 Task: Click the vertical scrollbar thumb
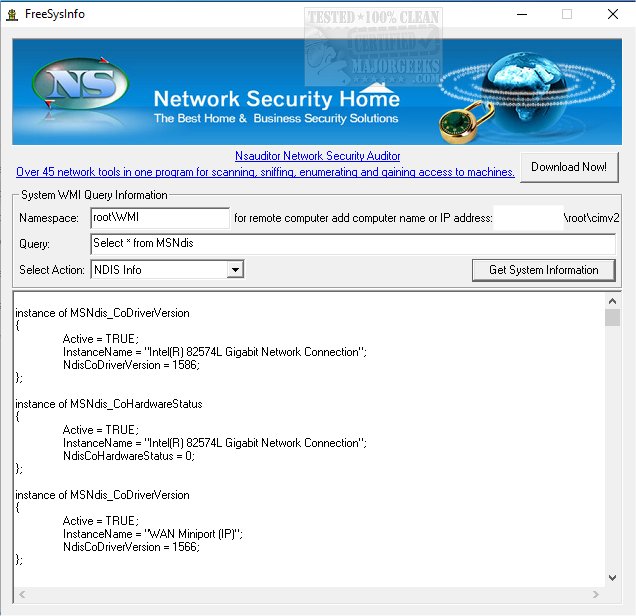[612, 318]
